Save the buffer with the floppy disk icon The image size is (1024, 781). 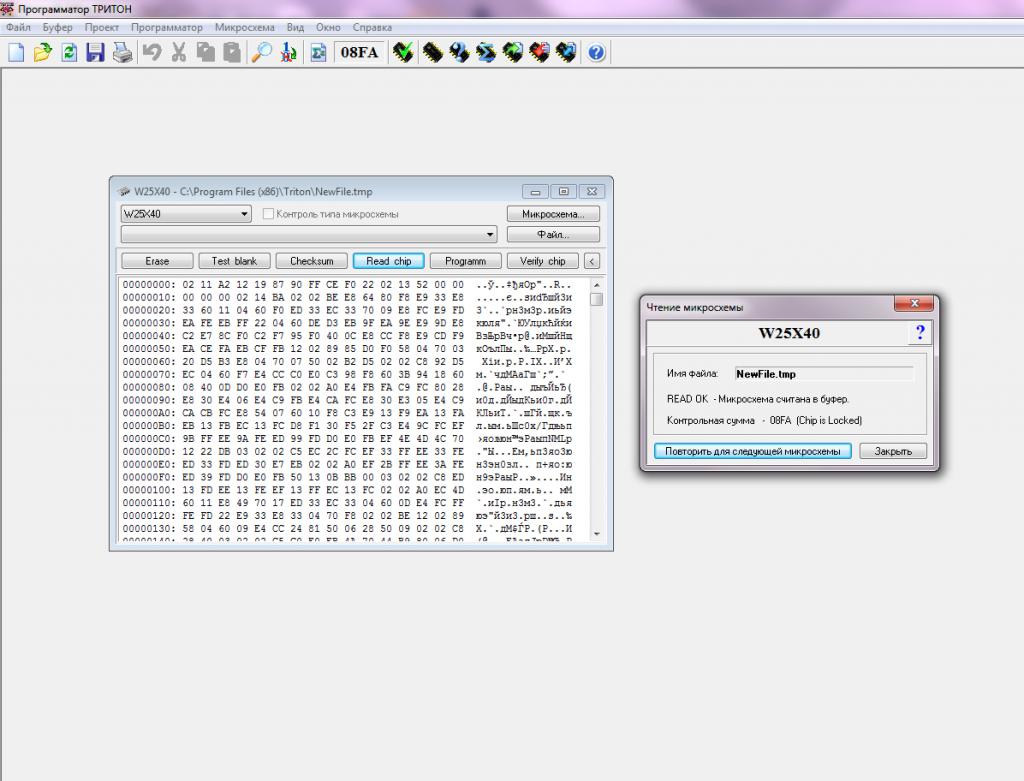tap(95, 53)
